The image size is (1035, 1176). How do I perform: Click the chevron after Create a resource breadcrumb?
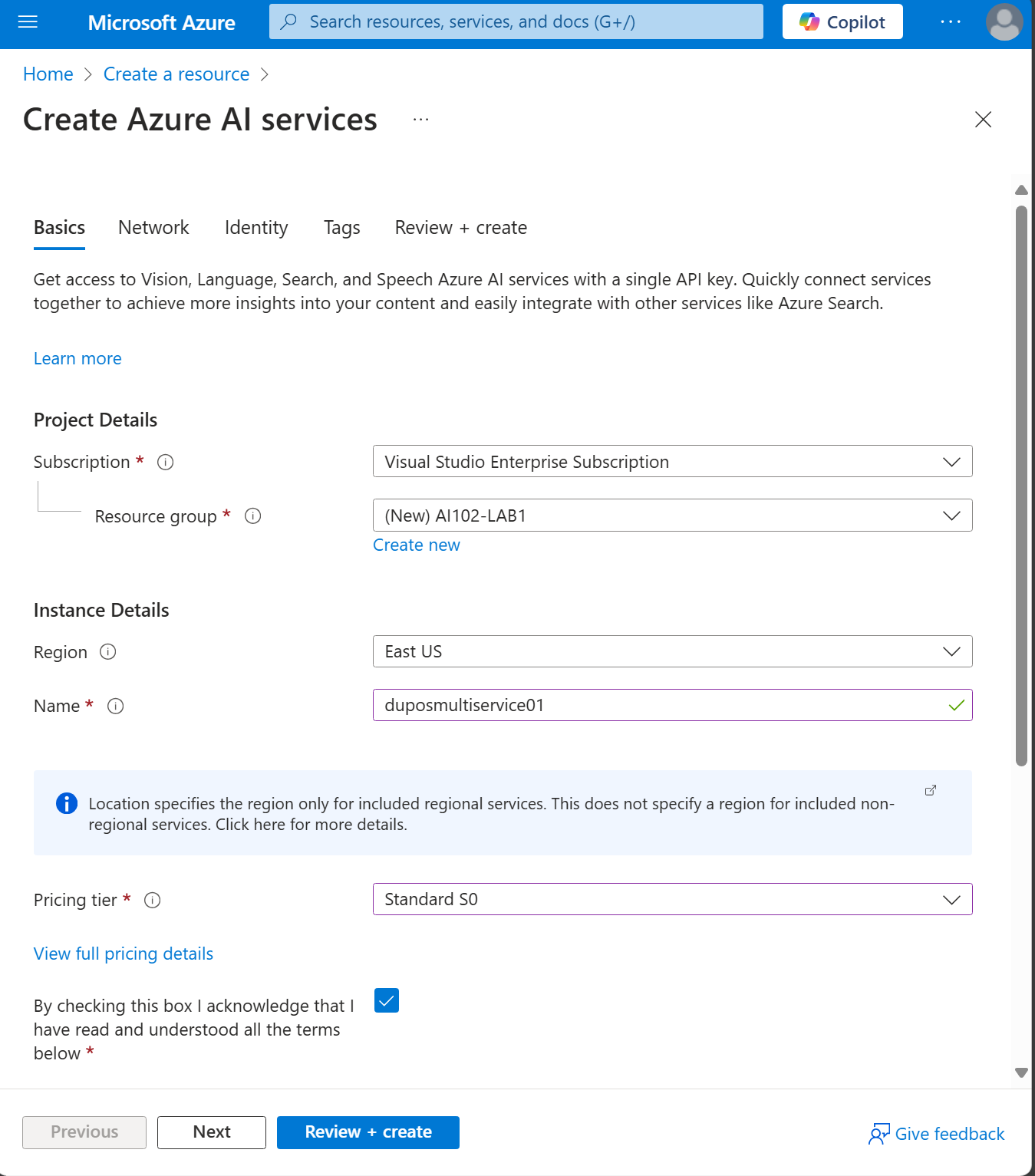(x=265, y=74)
